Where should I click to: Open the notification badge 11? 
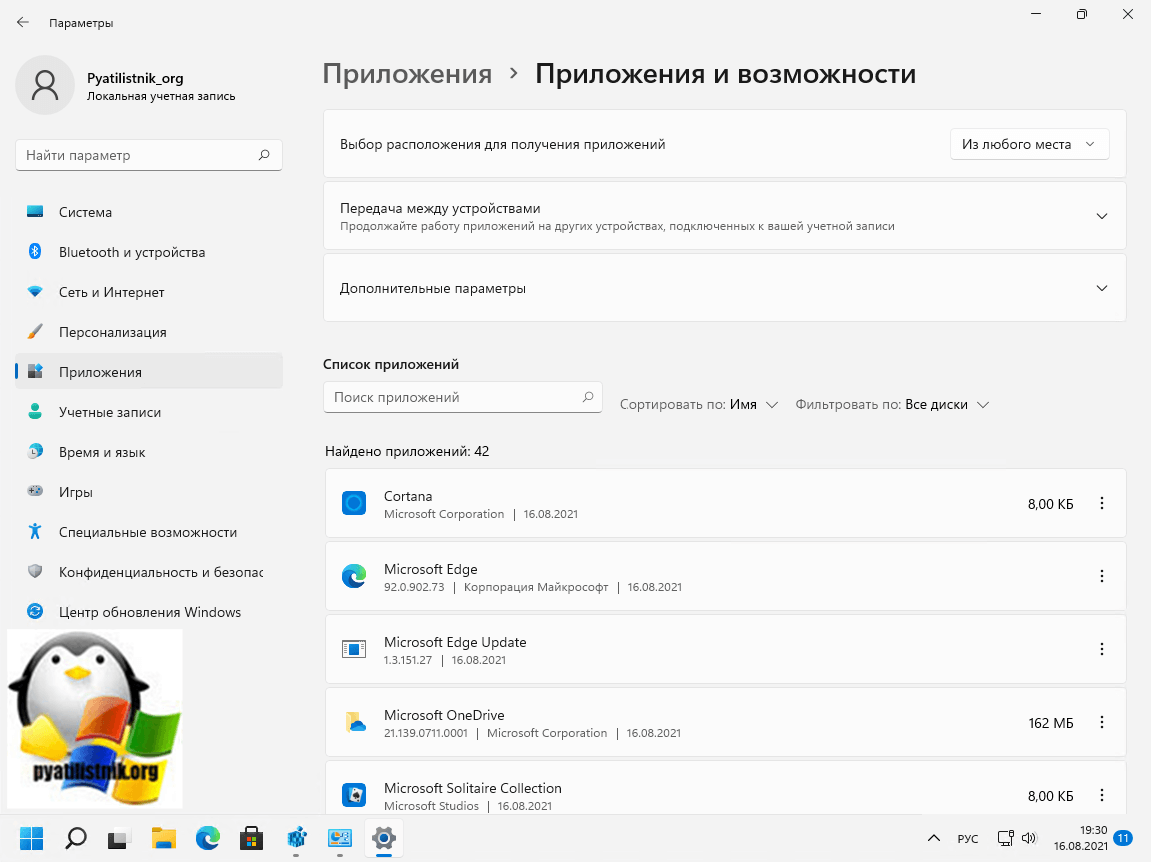pyautogui.click(x=1122, y=838)
